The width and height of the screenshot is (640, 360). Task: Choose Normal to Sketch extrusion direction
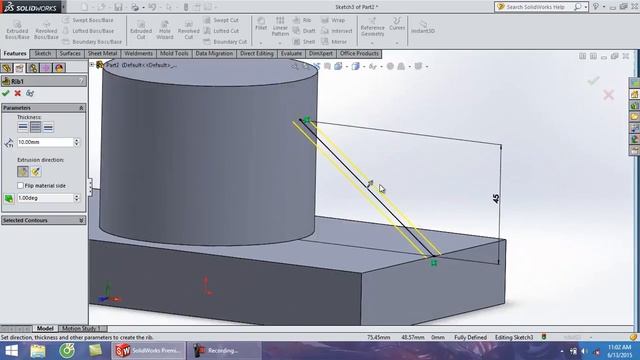tap(36, 172)
